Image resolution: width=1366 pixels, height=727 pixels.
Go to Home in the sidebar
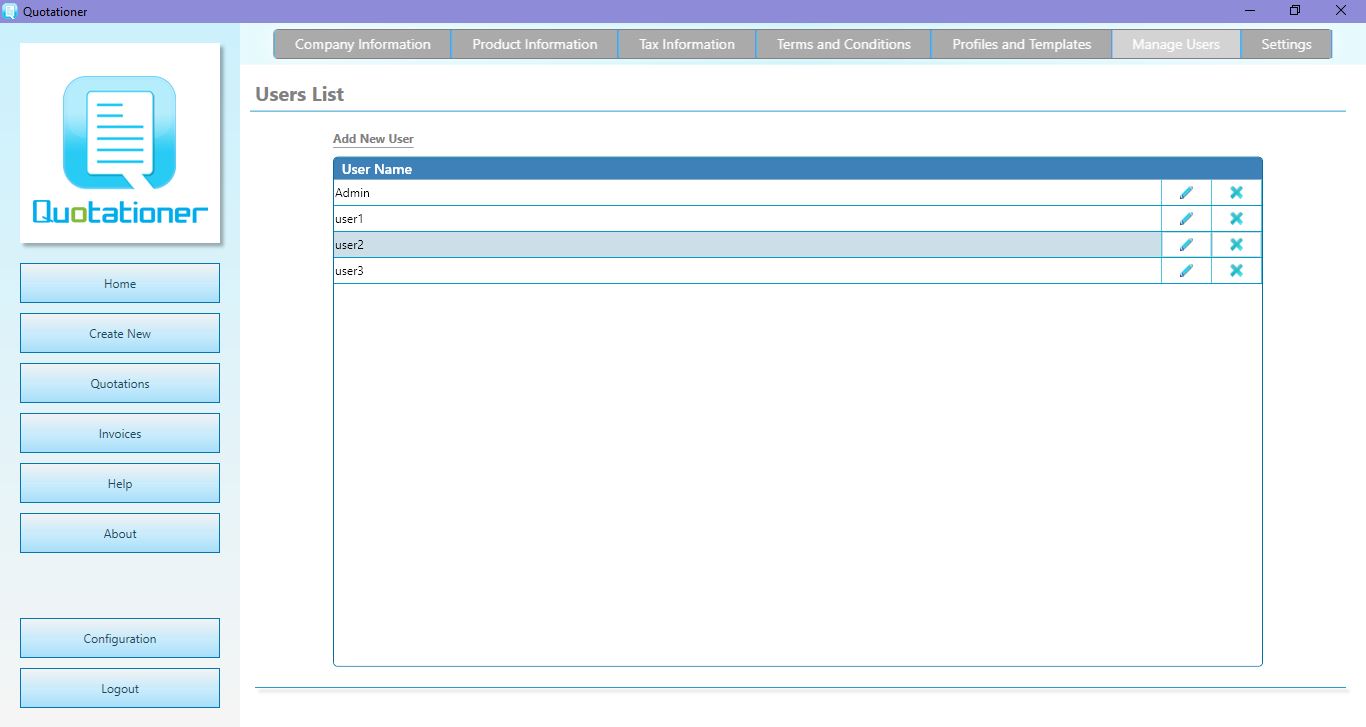point(120,283)
